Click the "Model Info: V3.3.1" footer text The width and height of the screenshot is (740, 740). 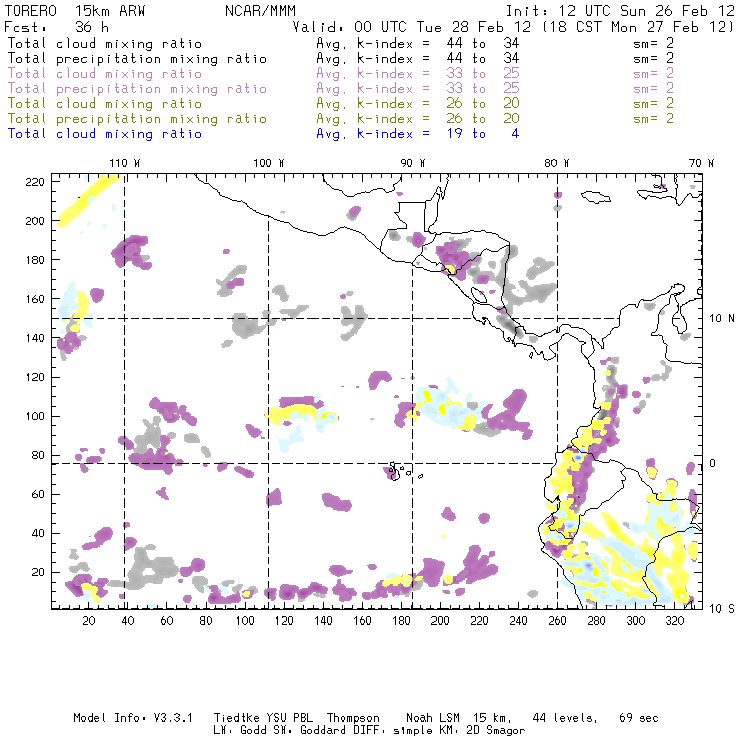[x=133, y=718]
